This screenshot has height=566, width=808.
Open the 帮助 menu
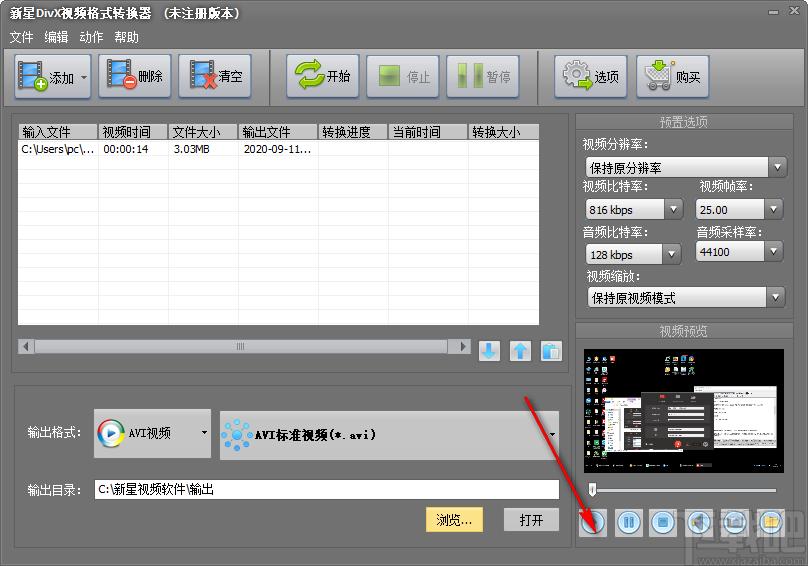[126, 37]
